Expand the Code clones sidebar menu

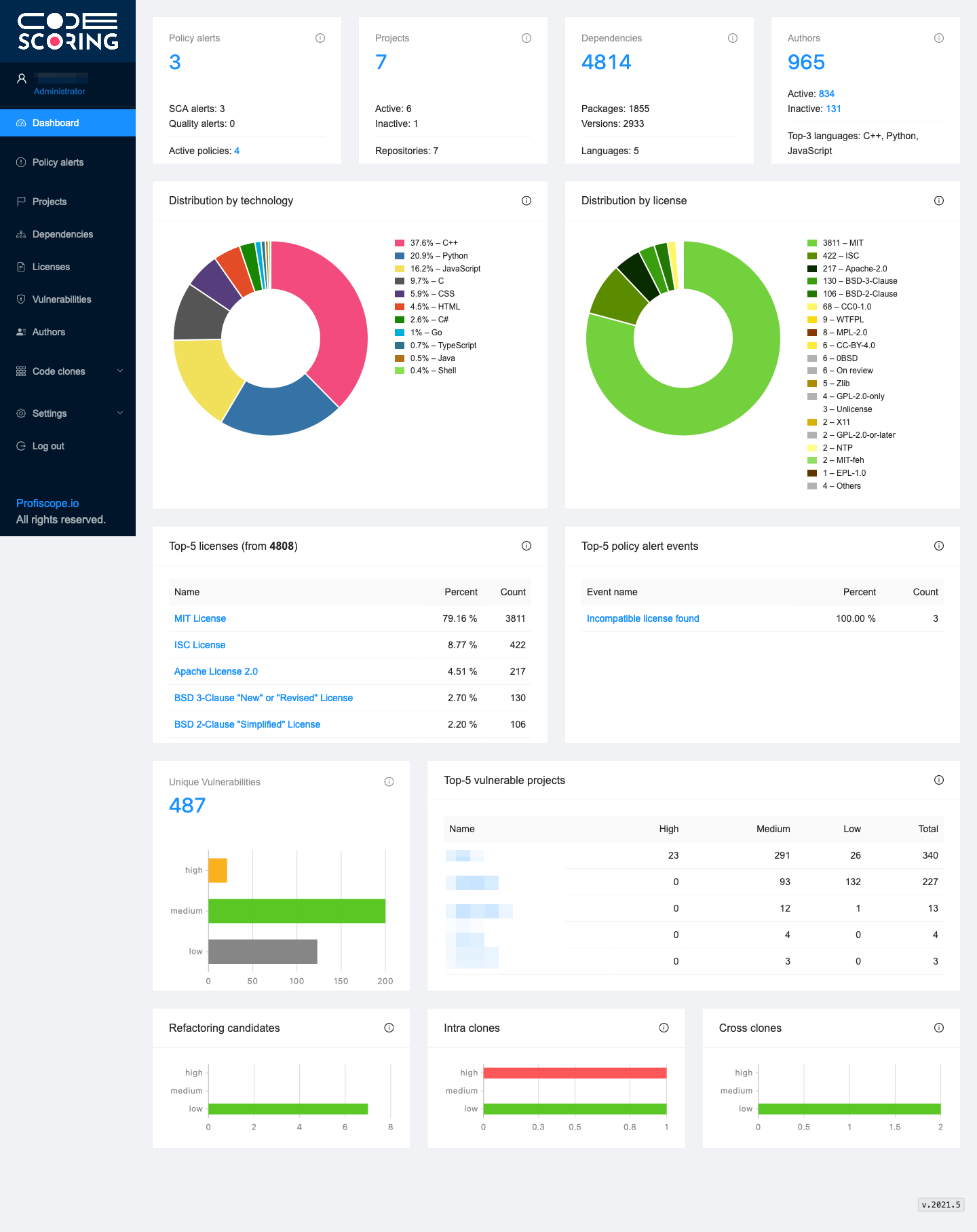[x=68, y=371]
